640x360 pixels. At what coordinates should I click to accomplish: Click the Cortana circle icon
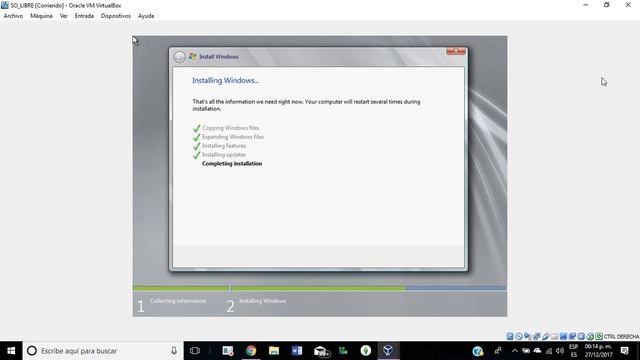tap(32, 351)
